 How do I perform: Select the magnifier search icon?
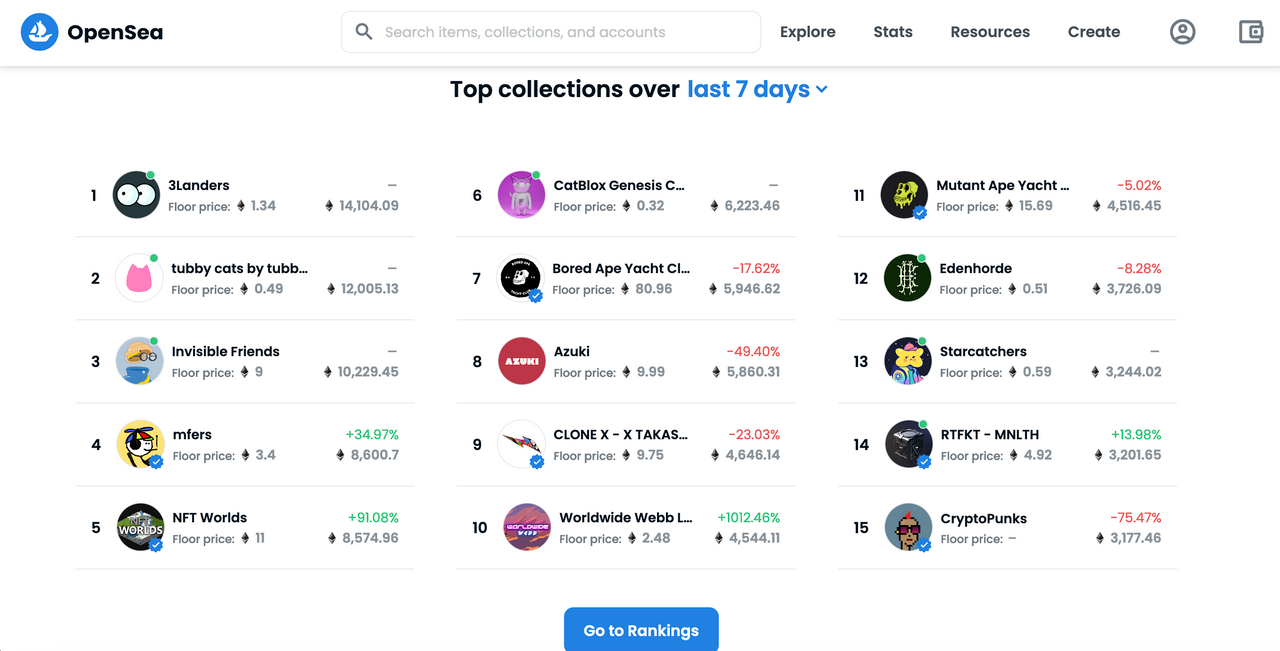[x=364, y=32]
